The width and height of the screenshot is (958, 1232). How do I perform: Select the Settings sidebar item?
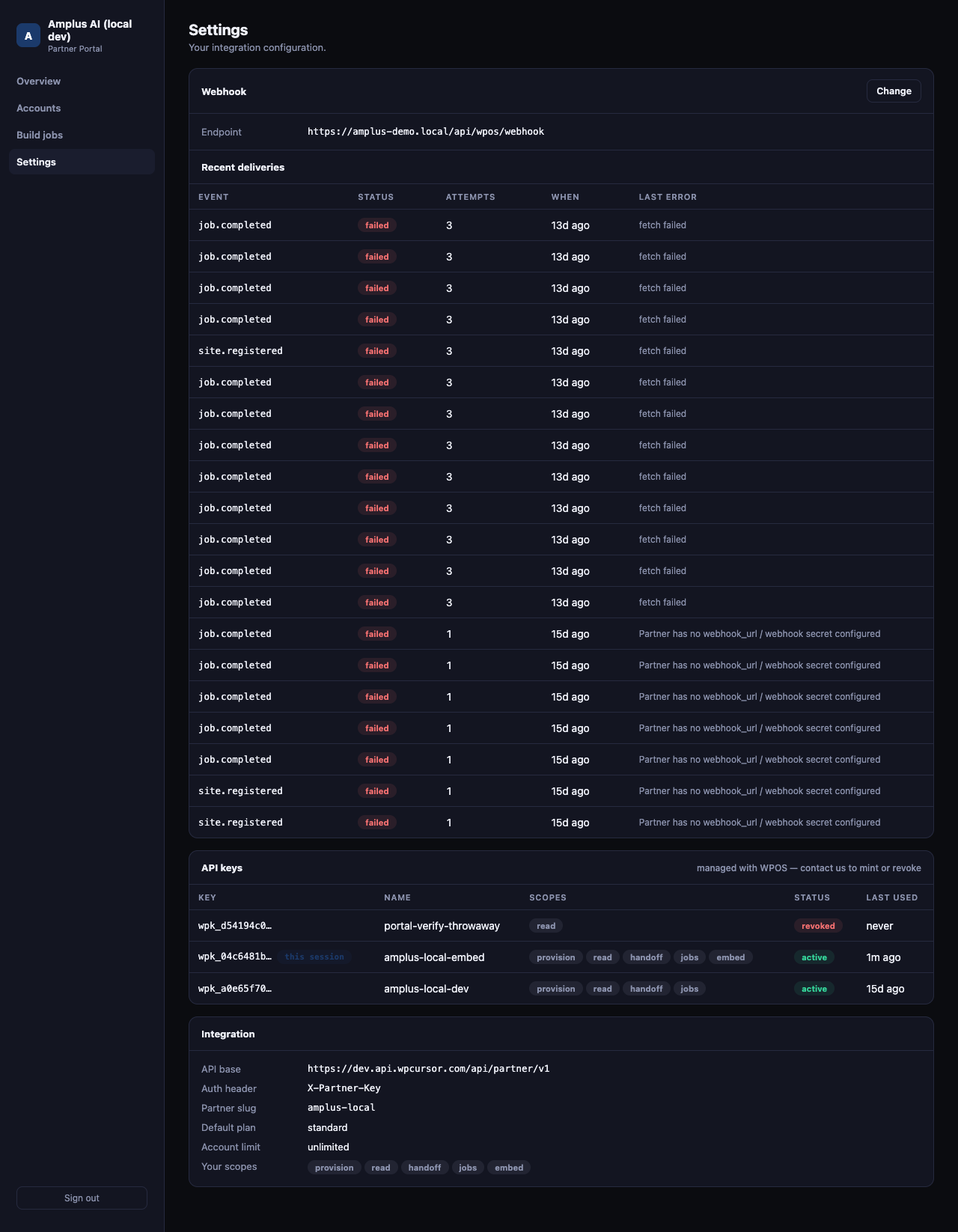[x=82, y=162]
